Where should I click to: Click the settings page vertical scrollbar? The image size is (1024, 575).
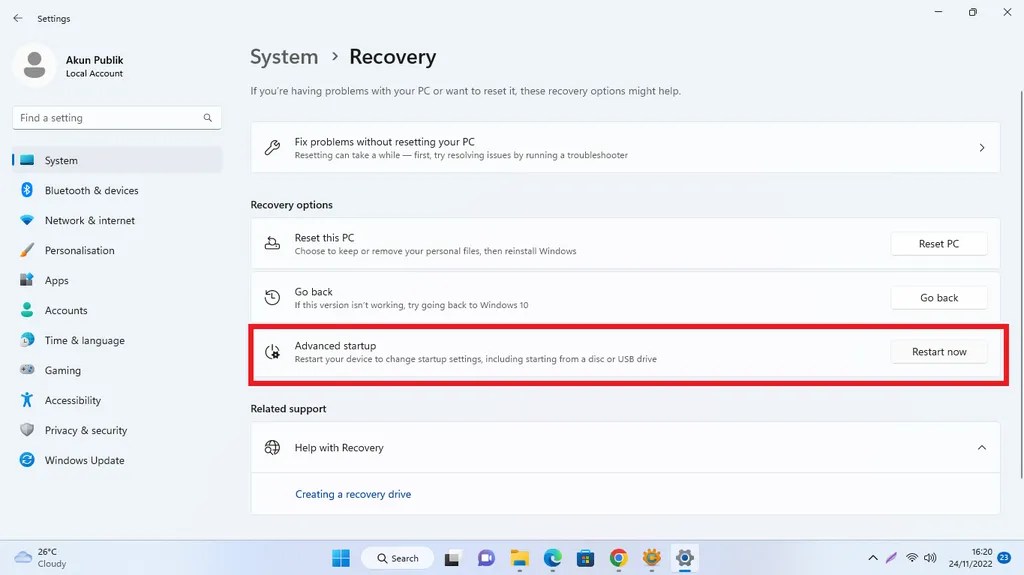[1021, 284]
